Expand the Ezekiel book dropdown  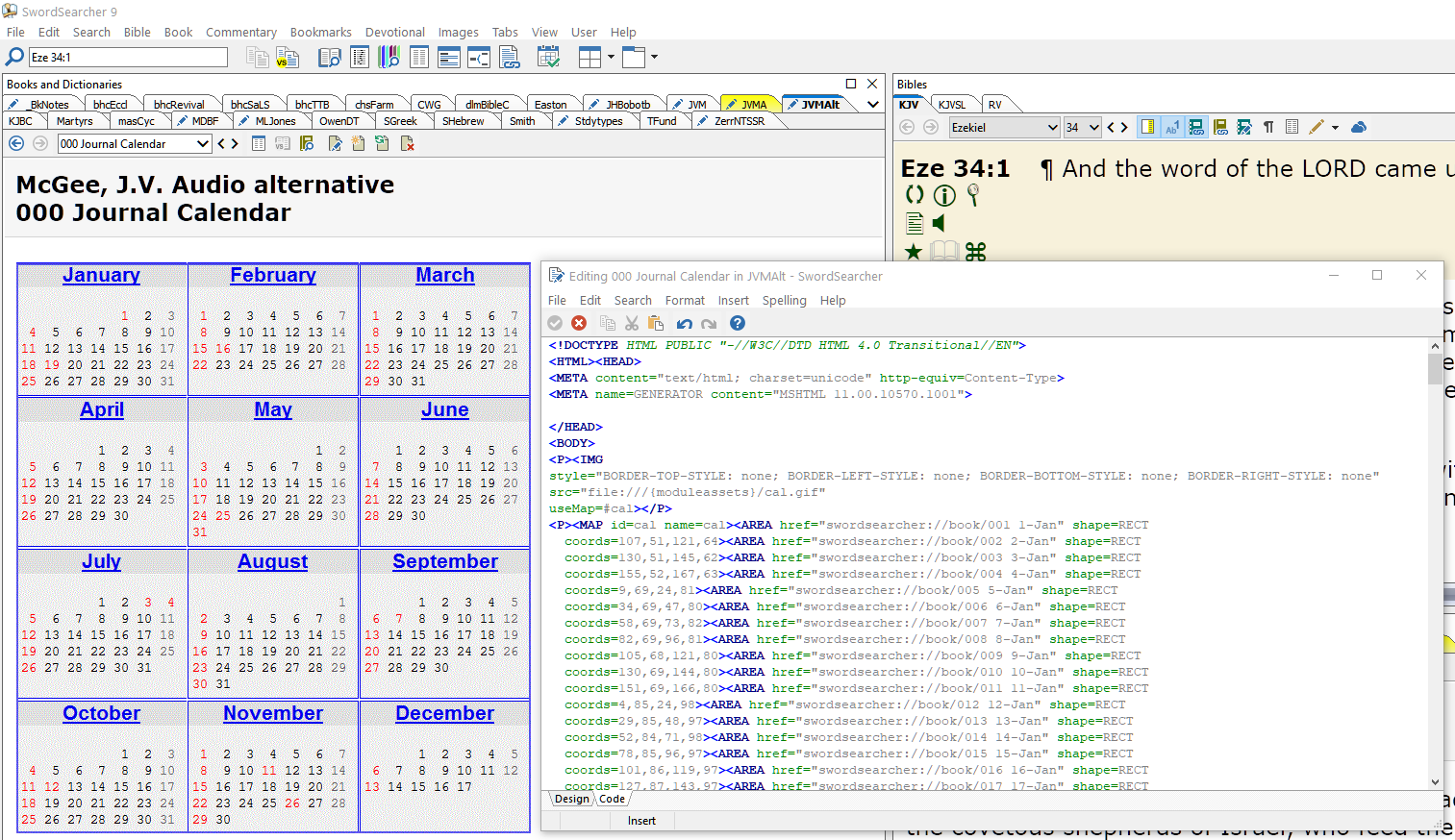point(1052,127)
